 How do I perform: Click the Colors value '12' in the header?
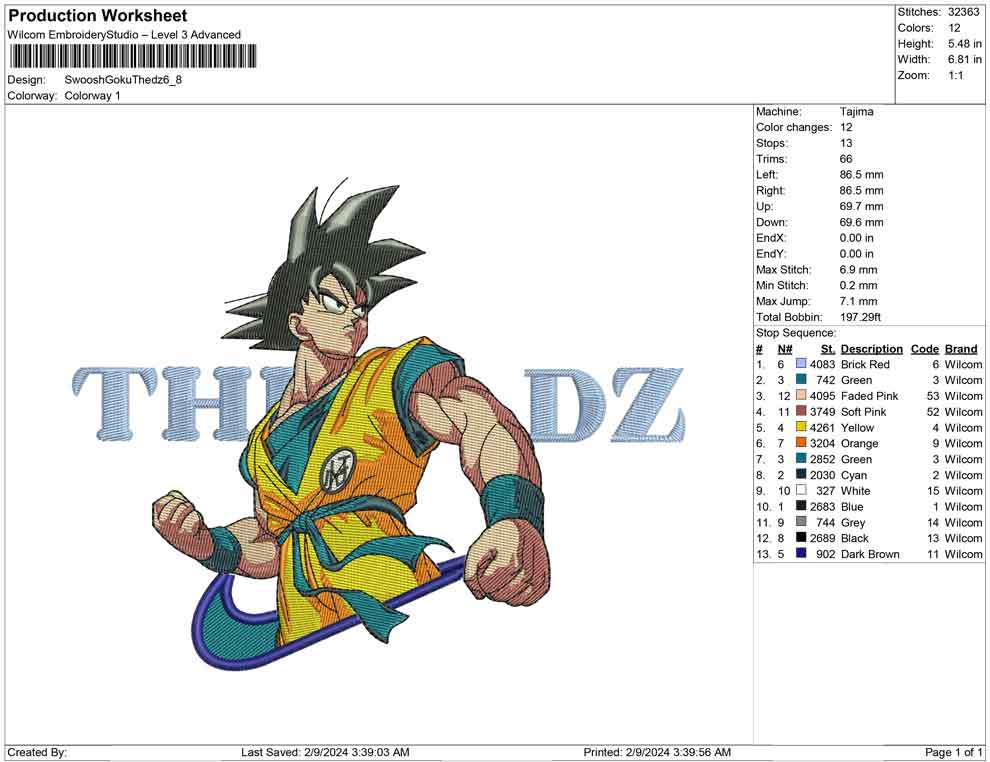pos(954,28)
